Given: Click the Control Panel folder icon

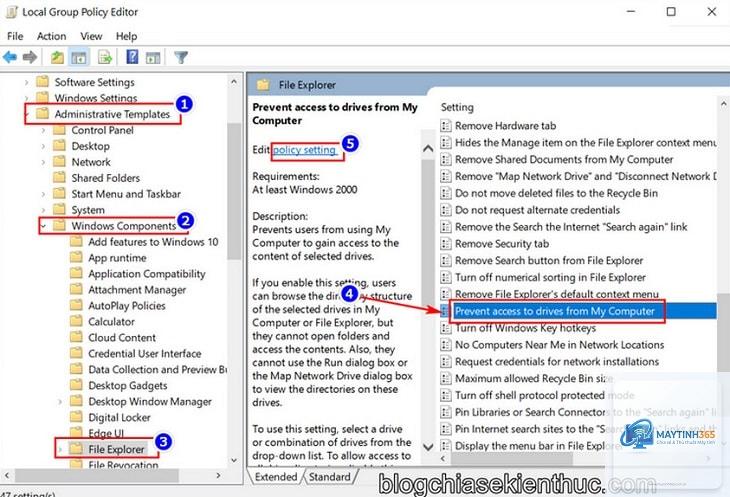Looking at the screenshot, I should 59,130.
